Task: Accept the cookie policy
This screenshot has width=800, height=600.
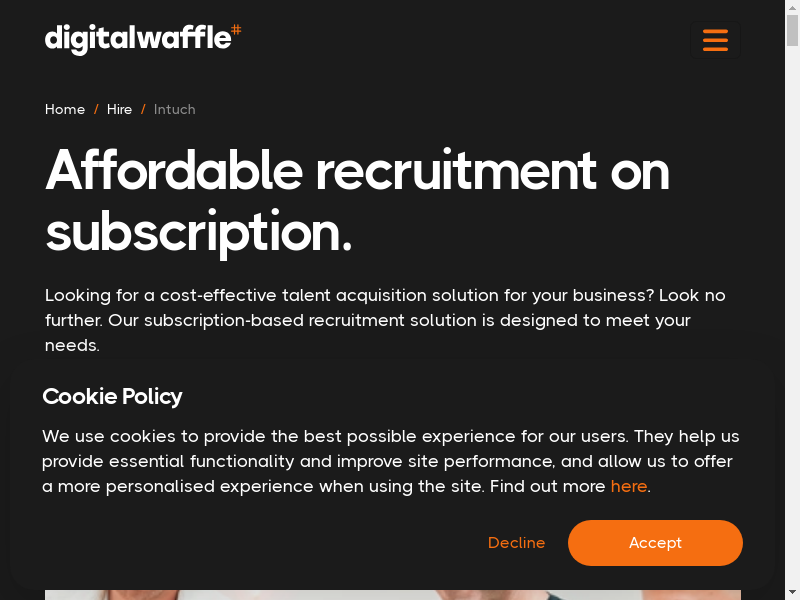Action: 655,543
